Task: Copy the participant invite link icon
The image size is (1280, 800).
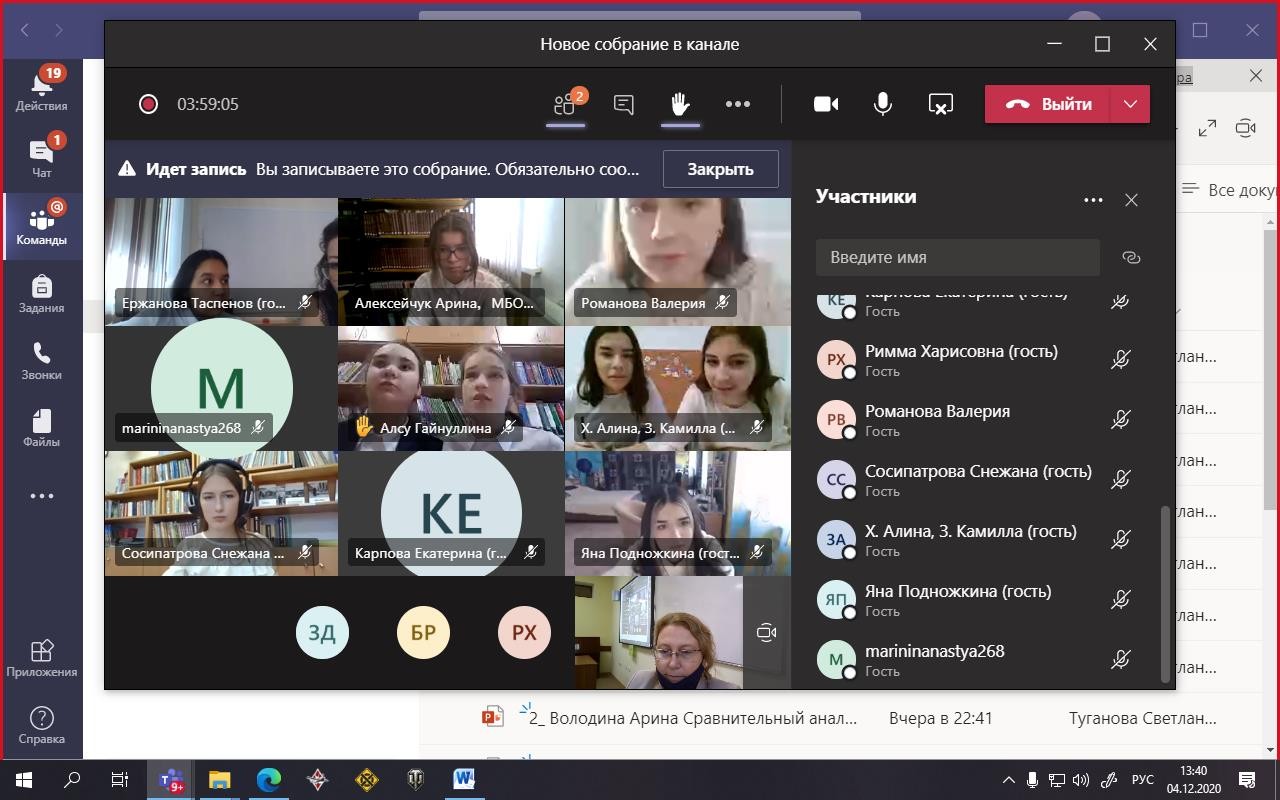Action: click(x=1131, y=257)
